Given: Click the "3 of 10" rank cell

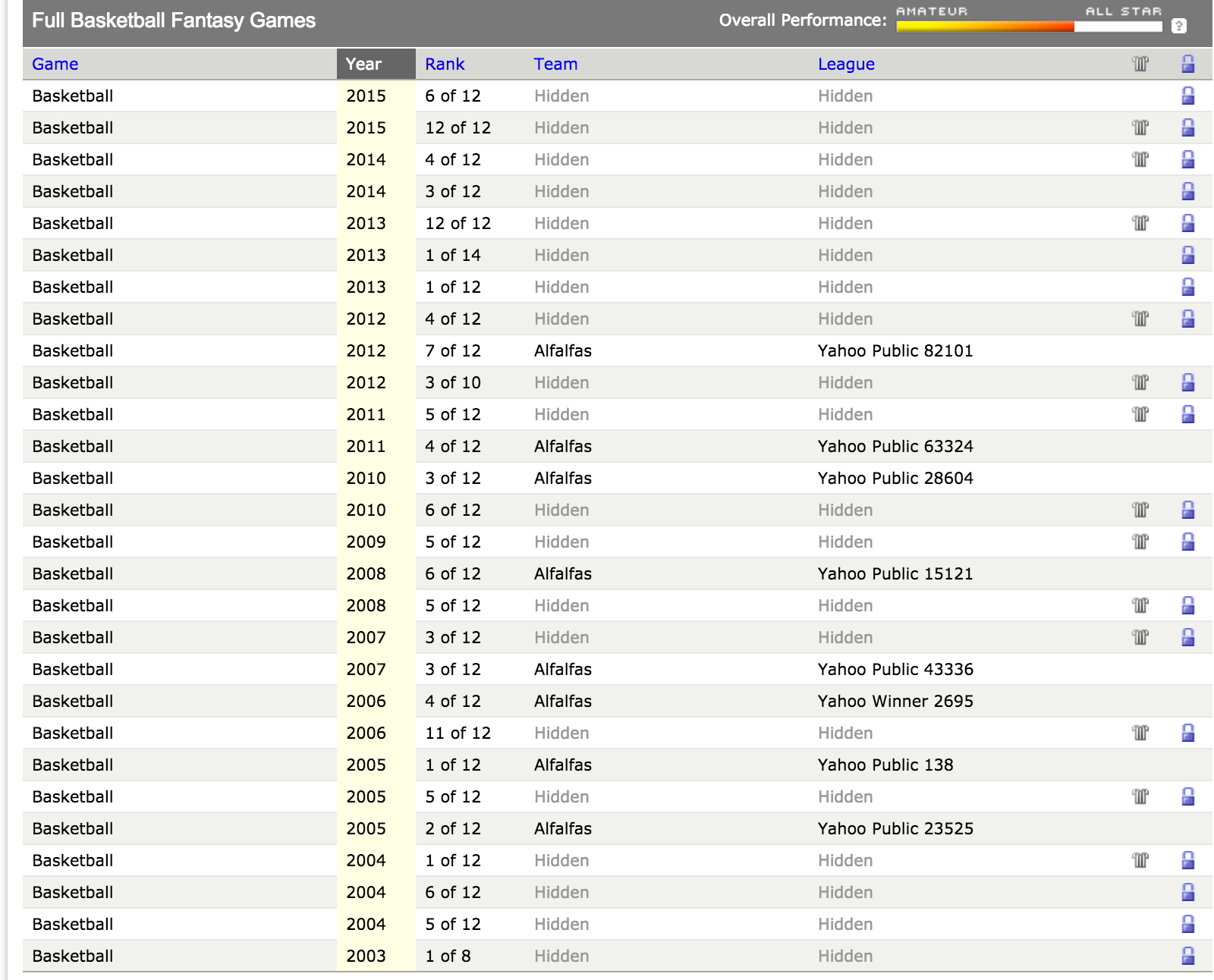Looking at the screenshot, I should (x=453, y=382).
